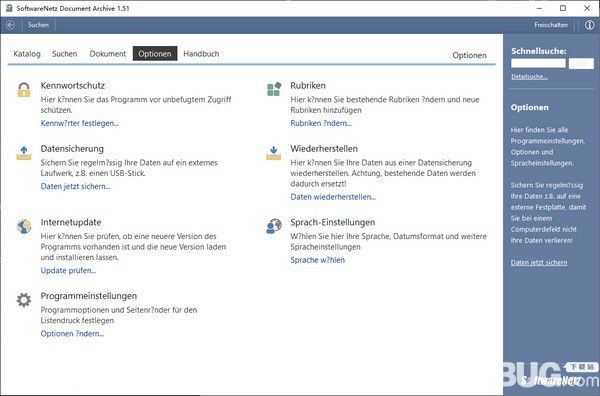Follow the Update prüfen... link

(x=68, y=271)
